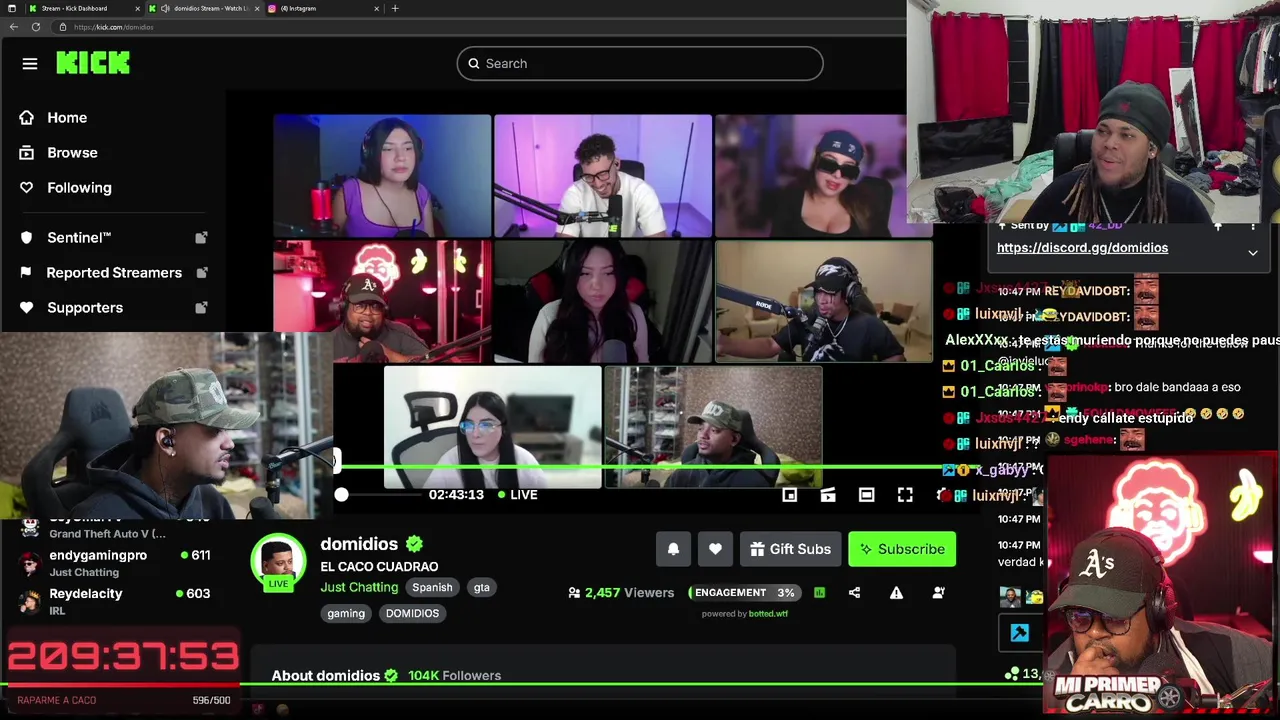Click the 104K Followers text
The image size is (1280, 720).
pyautogui.click(x=454, y=676)
